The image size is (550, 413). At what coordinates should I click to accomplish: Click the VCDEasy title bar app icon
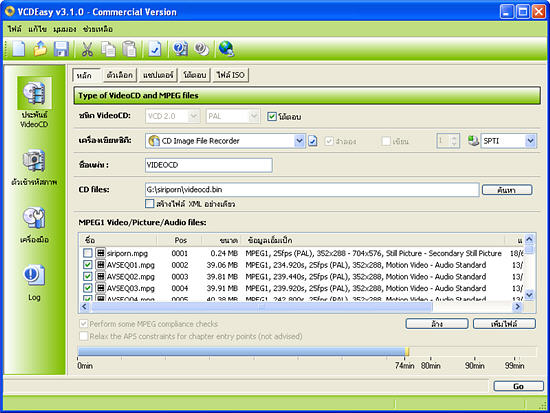10,12
